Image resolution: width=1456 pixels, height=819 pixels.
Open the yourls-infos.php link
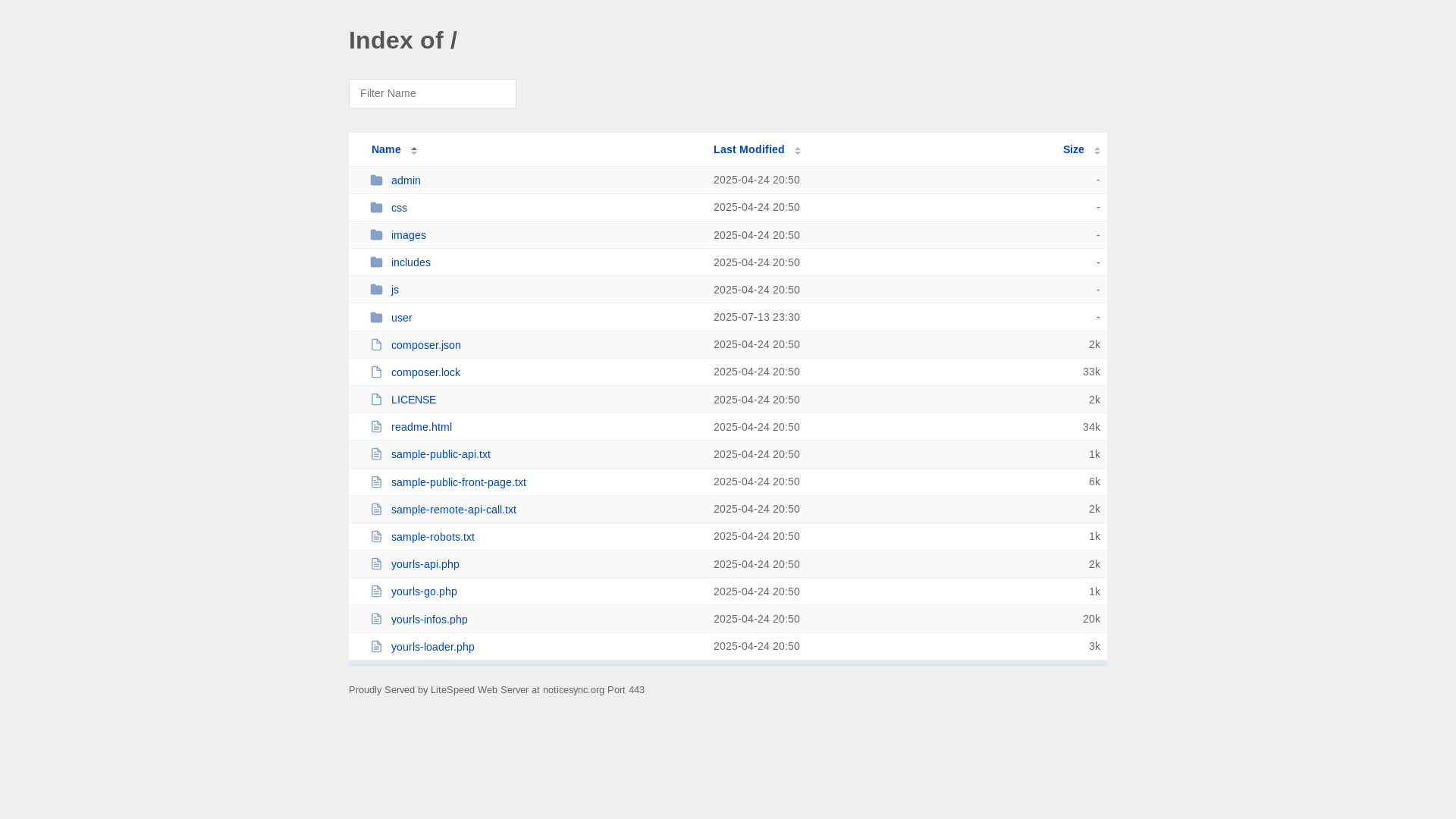(x=429, y=620)
